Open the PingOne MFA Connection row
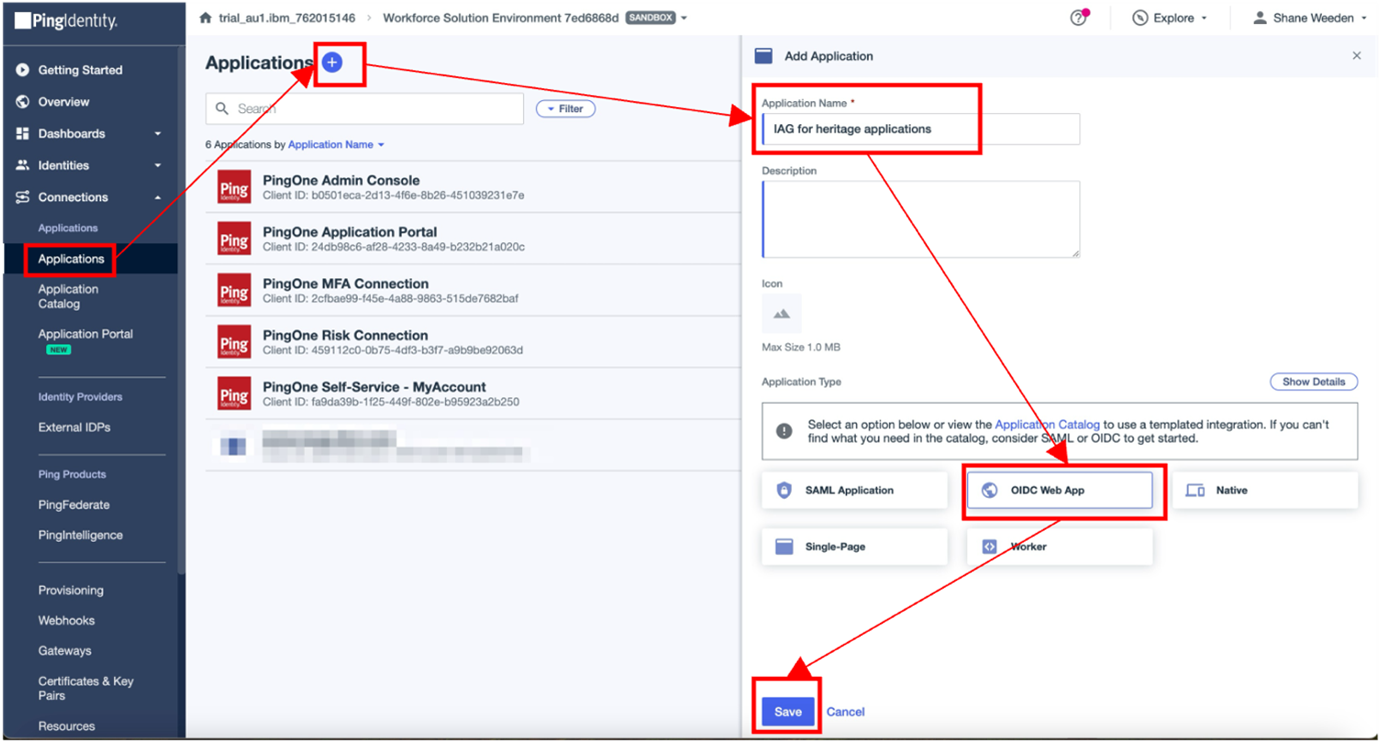 pyautogui.click(x=472, y=291)
